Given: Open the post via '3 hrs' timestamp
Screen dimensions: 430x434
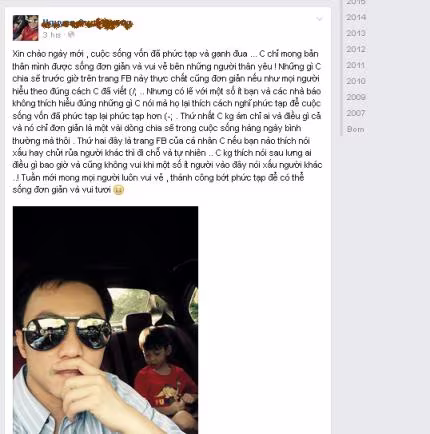Looking at the screenshot, I should [x=52, y=35].
